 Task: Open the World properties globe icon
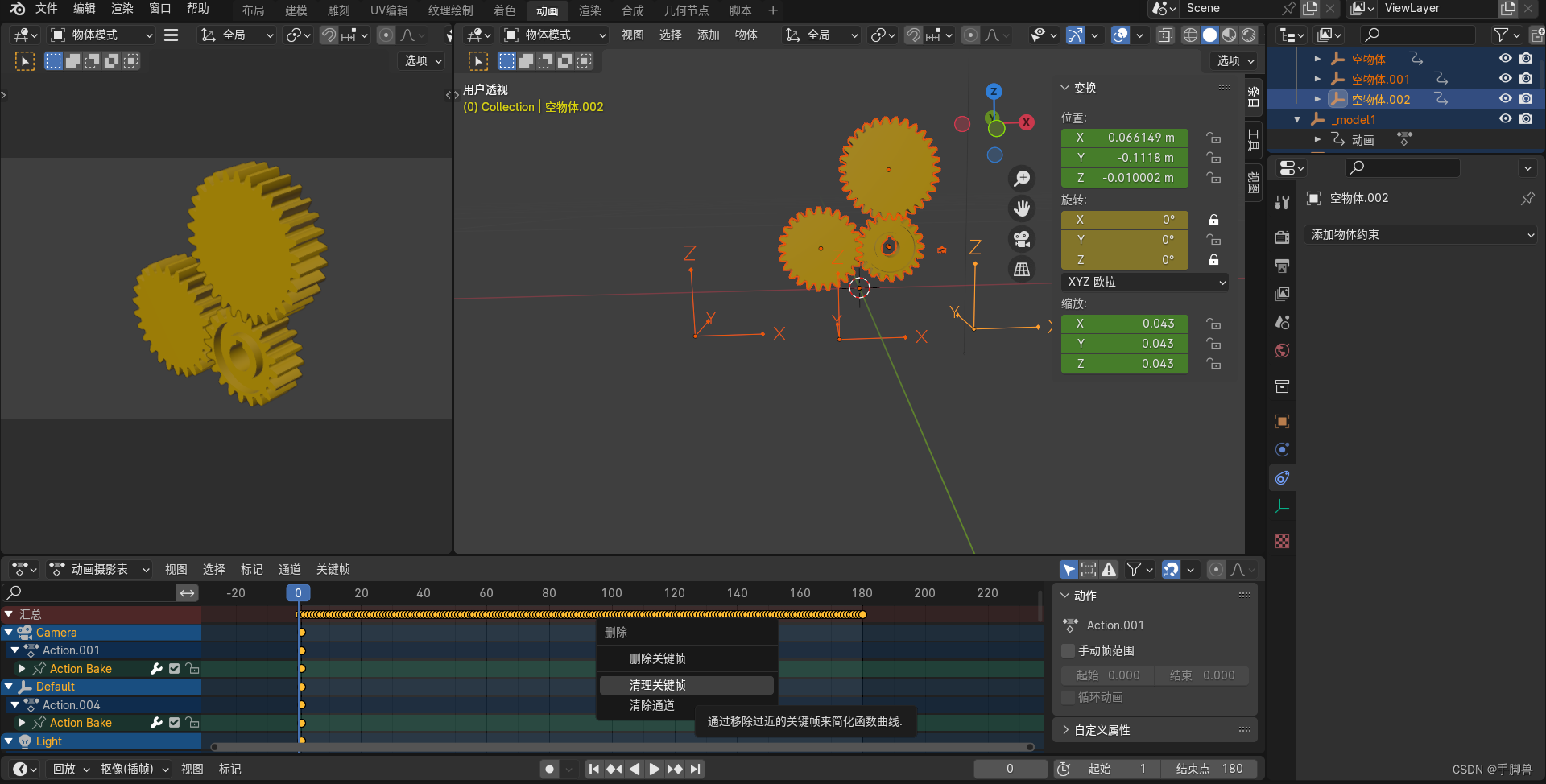coord(1282,350)
